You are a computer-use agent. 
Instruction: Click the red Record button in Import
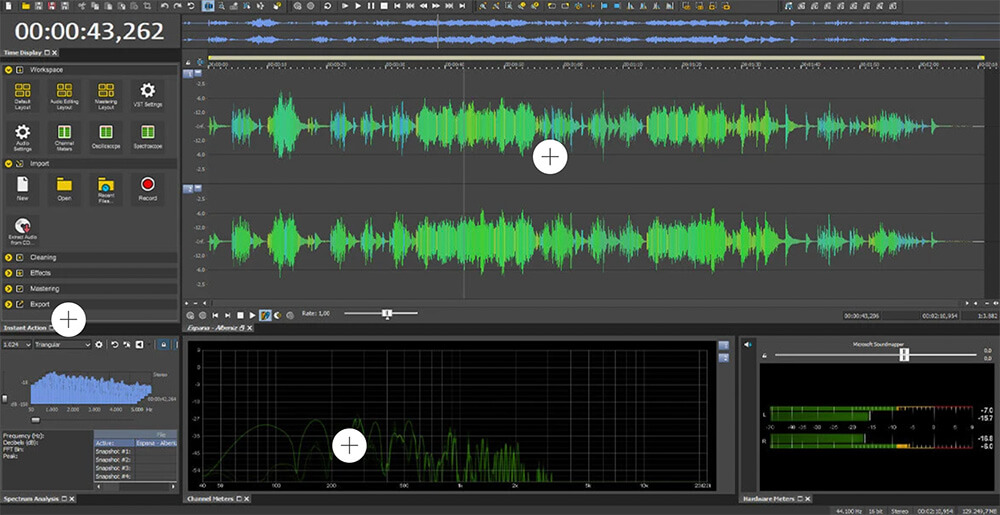click(147, 189)
